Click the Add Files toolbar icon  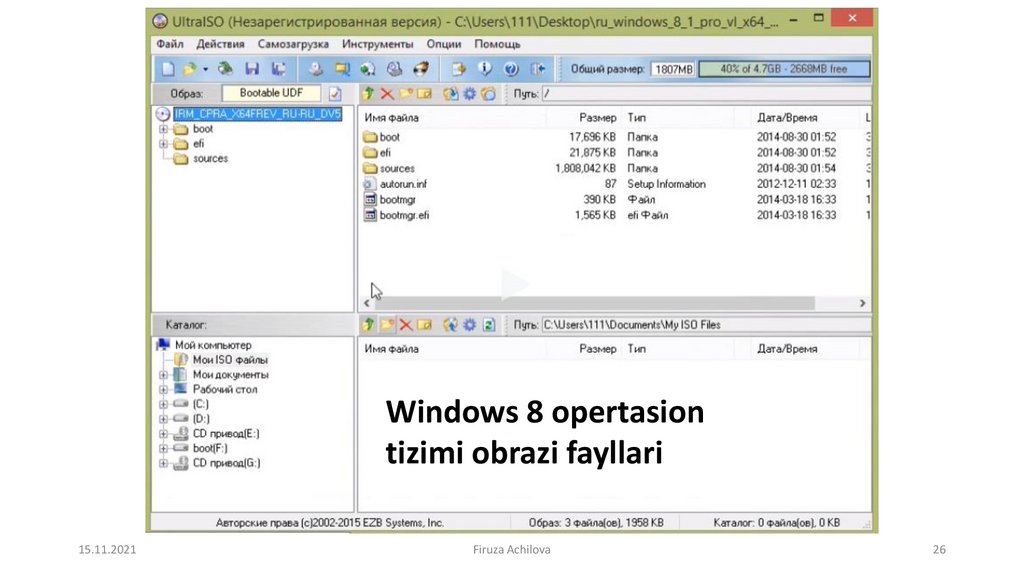[459, 69]
